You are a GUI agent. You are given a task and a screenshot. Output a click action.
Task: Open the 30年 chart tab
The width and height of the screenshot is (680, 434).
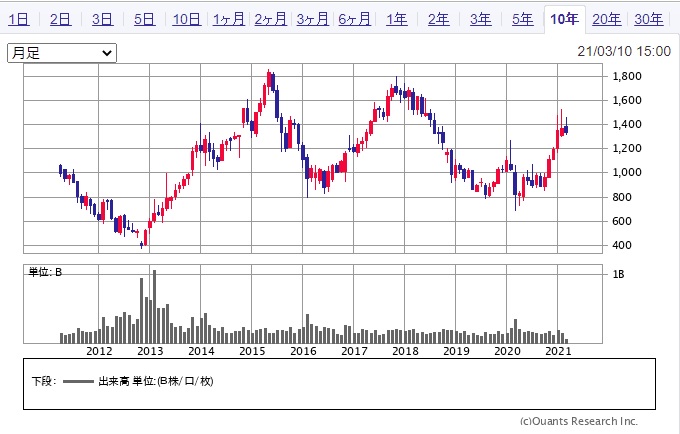point(648,20)
